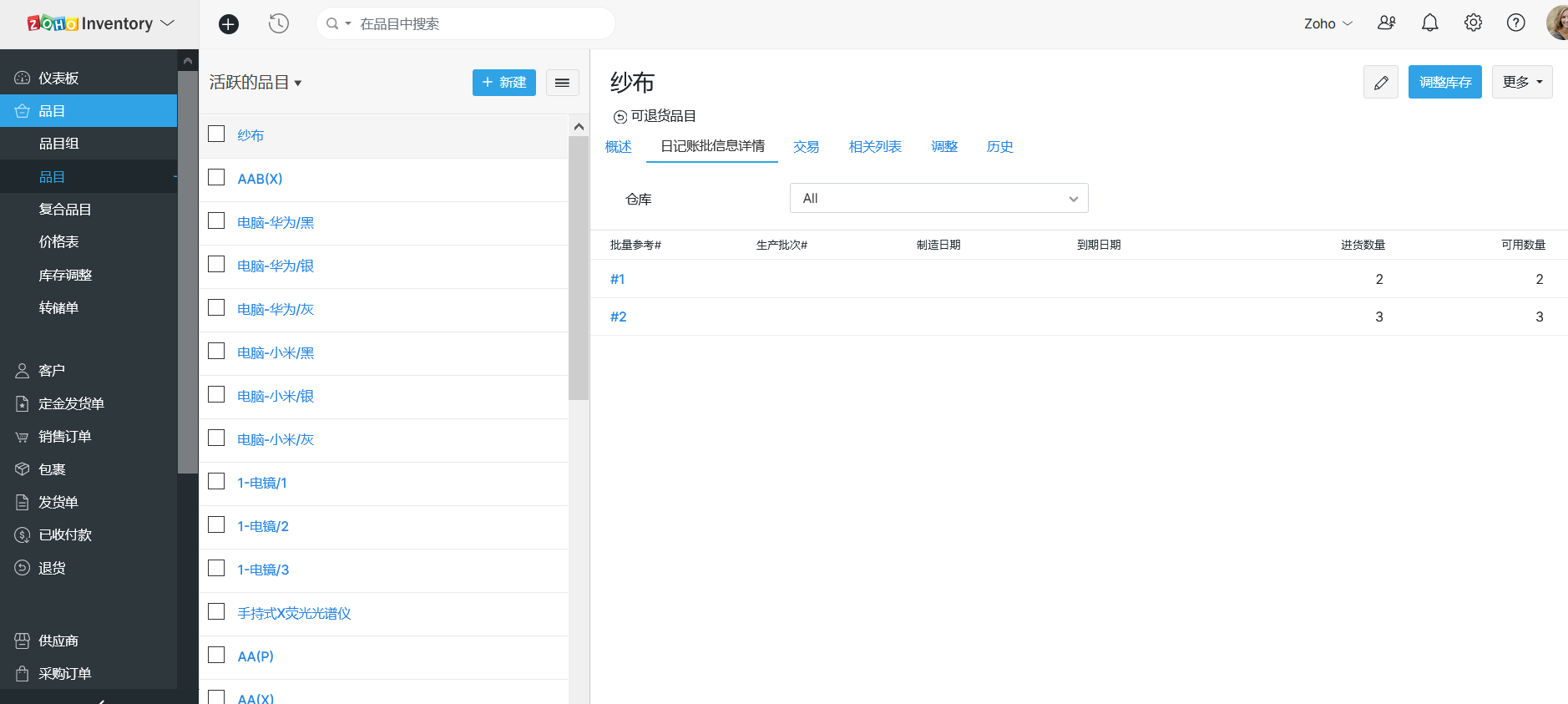Screen dimensions: 1568x704
Task: Click the pencil edit icon for 纱布
Action: (x=1380, y=82)
